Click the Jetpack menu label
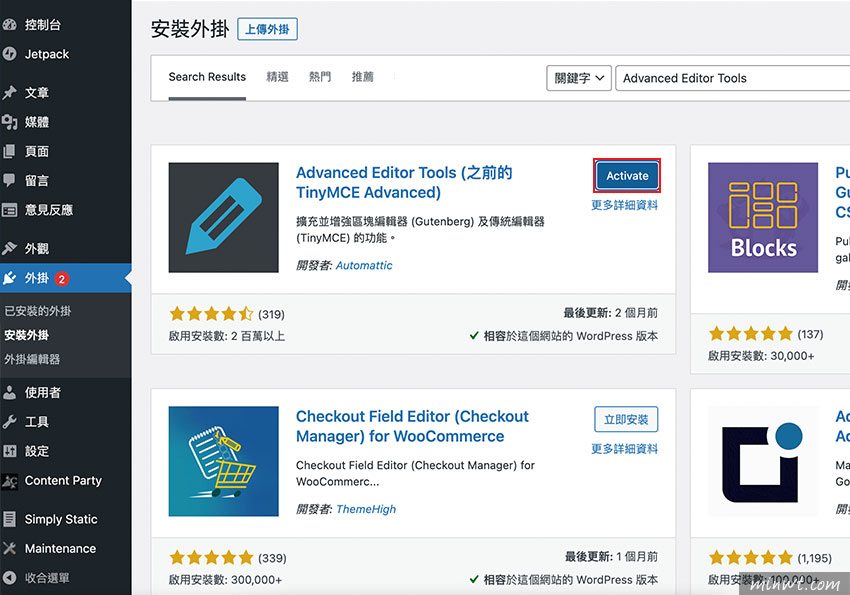This screenshot has height=595, width=850. tap(47, 54)
